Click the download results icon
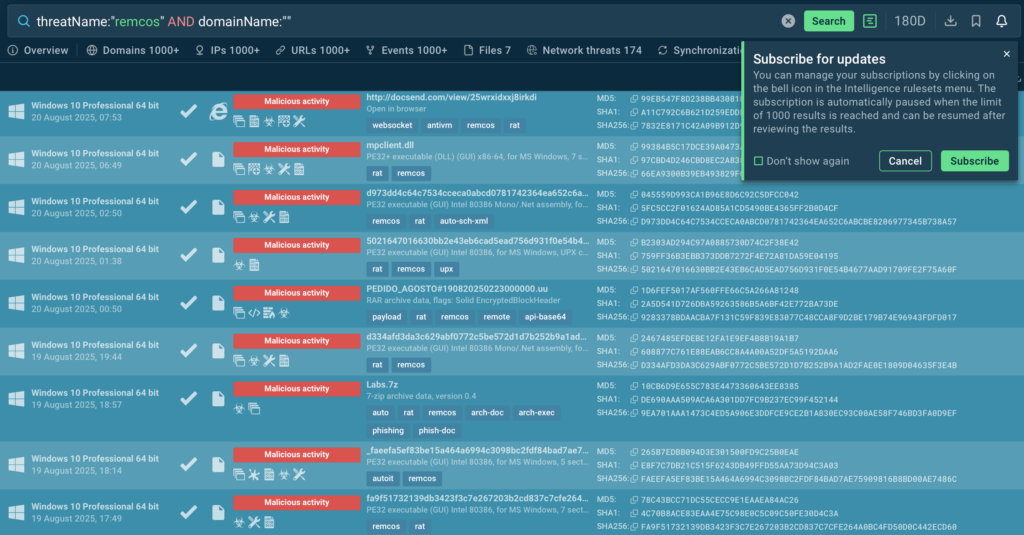Screen dimensions: 1024x535 tap(950, 21)
